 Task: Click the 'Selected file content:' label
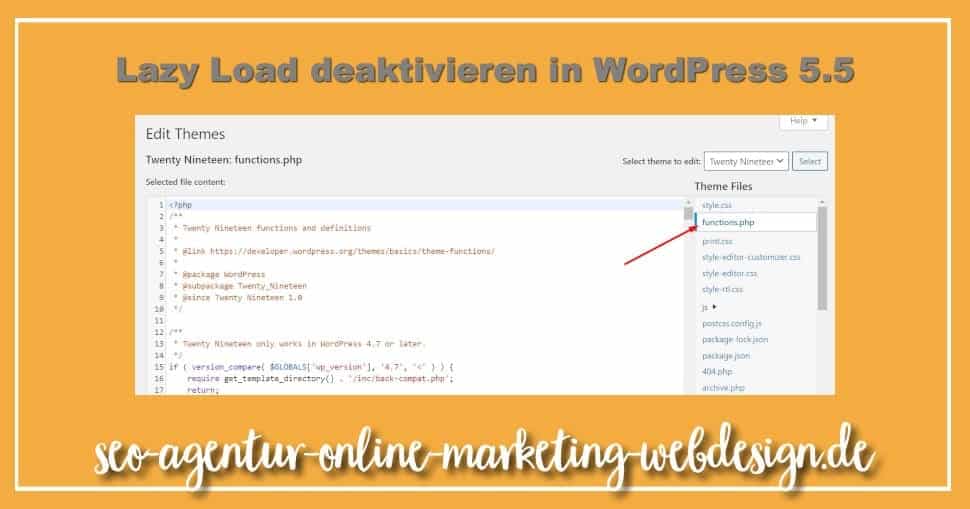pos(186,182)
